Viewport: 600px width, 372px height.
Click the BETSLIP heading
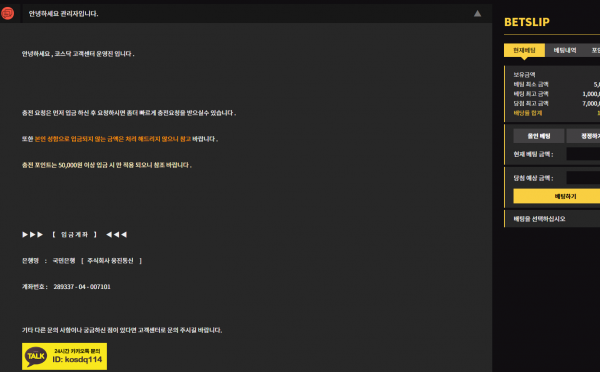[527, 22]
